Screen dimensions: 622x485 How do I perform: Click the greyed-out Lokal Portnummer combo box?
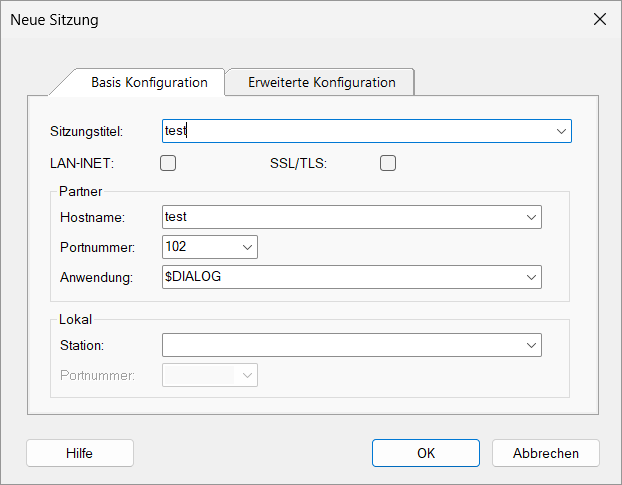(x=209, y=375)
